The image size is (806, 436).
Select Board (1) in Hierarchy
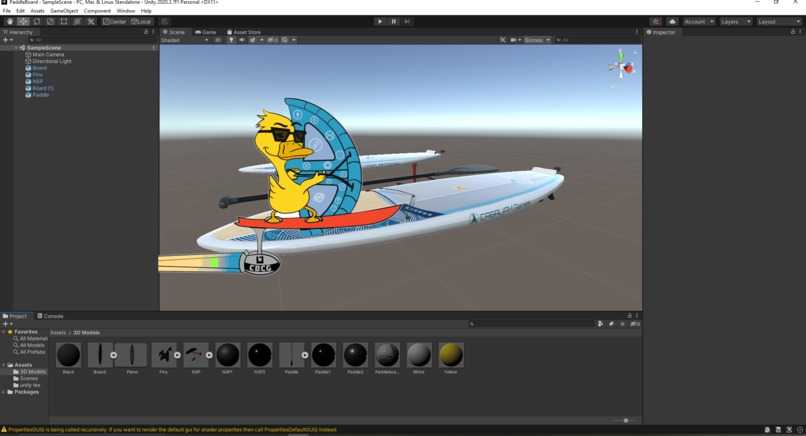coord(43,88)
